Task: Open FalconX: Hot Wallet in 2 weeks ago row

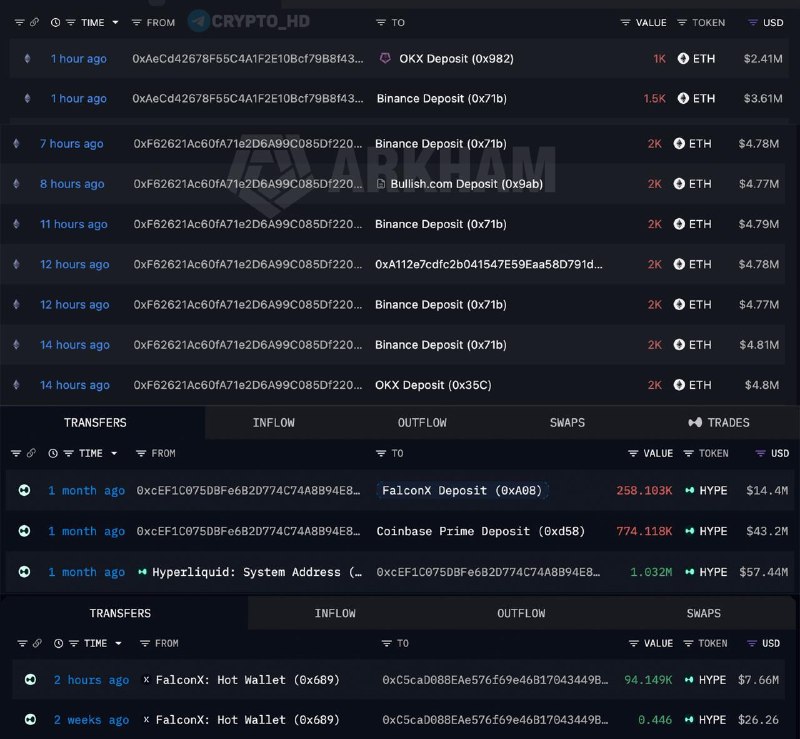Action: click(247, 720)
